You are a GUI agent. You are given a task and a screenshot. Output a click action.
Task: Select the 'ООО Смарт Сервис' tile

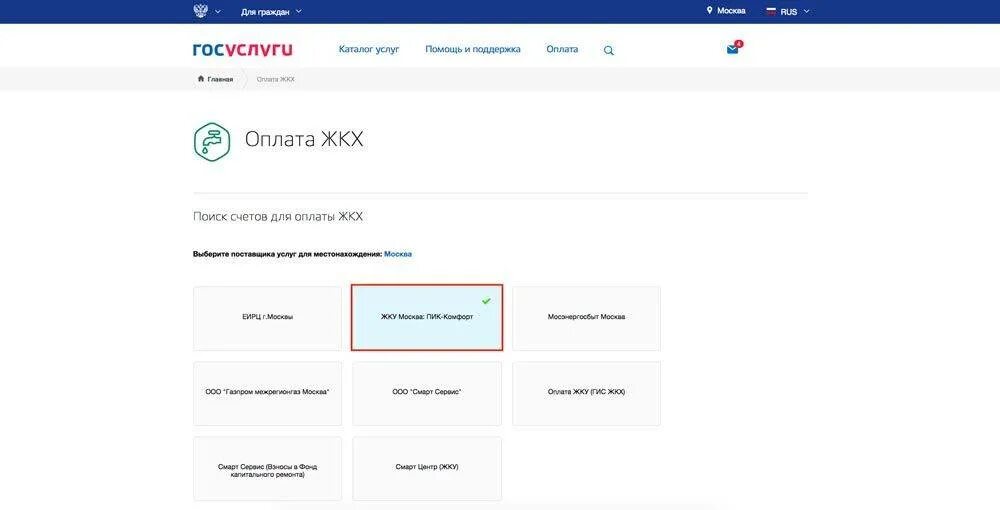point(427,393)
